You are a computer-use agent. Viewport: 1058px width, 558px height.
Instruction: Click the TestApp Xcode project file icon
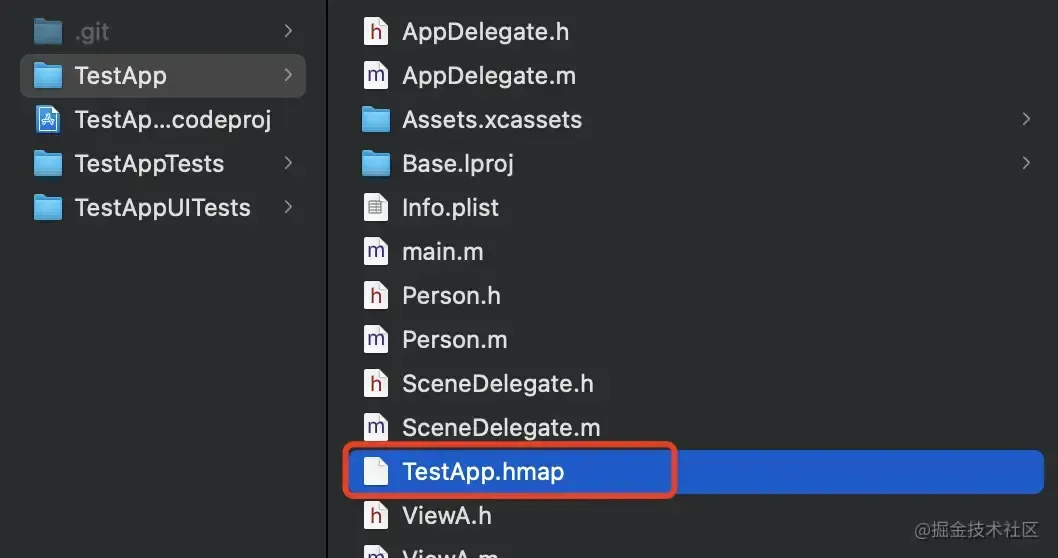tap(48, 120)
